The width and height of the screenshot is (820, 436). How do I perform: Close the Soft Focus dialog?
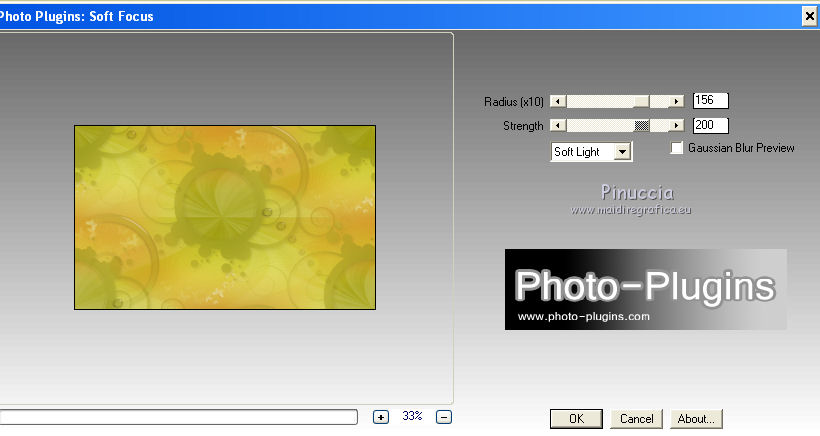(x=810, y=16)
